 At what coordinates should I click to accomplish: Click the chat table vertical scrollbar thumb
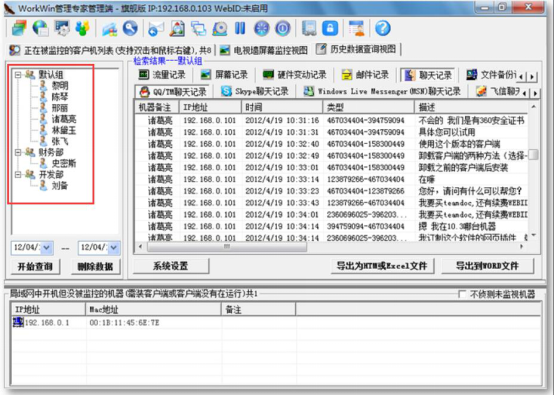click(534, 155)
